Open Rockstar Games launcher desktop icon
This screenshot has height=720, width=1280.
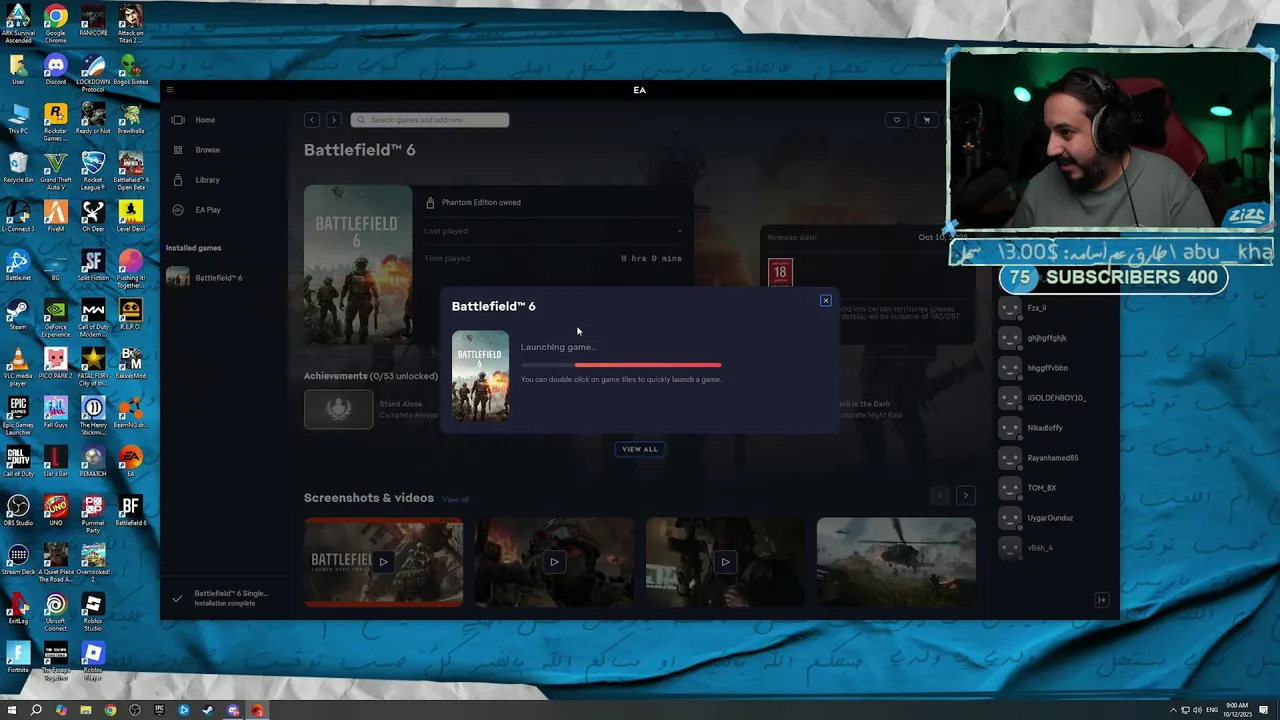point(56,122)
